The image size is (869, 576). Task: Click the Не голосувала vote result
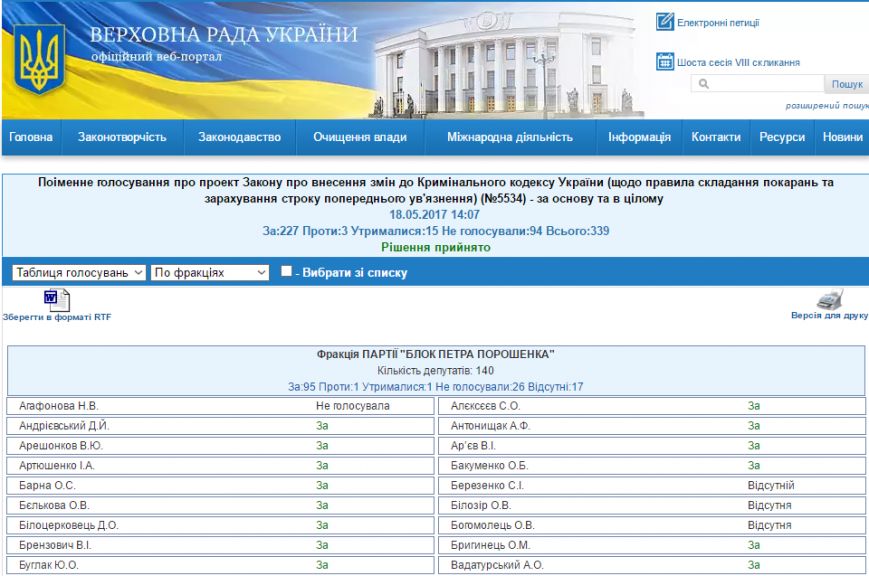352,406
